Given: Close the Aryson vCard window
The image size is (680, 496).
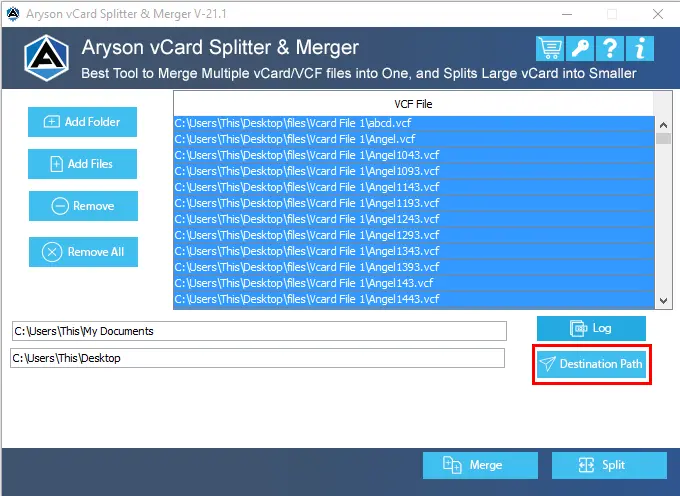Looking at the screenshot, I should tap(658, 14).
